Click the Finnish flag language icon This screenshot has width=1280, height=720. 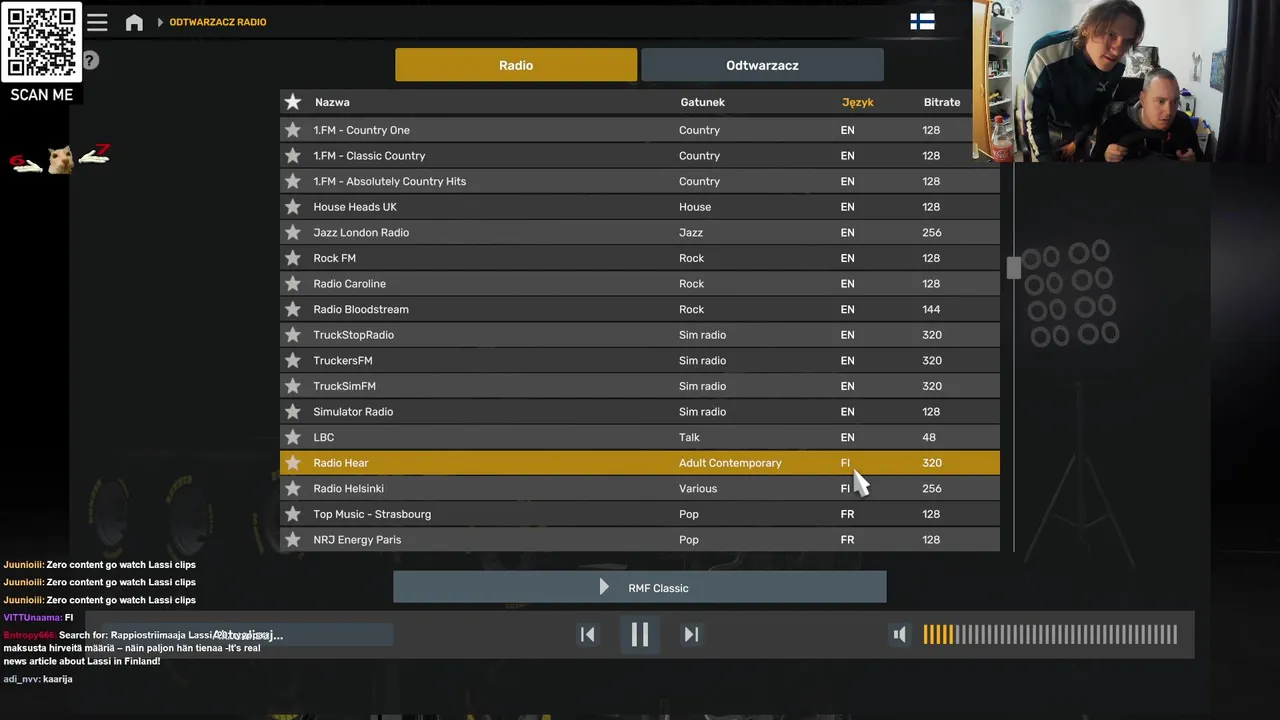click(x=922, y=21)
